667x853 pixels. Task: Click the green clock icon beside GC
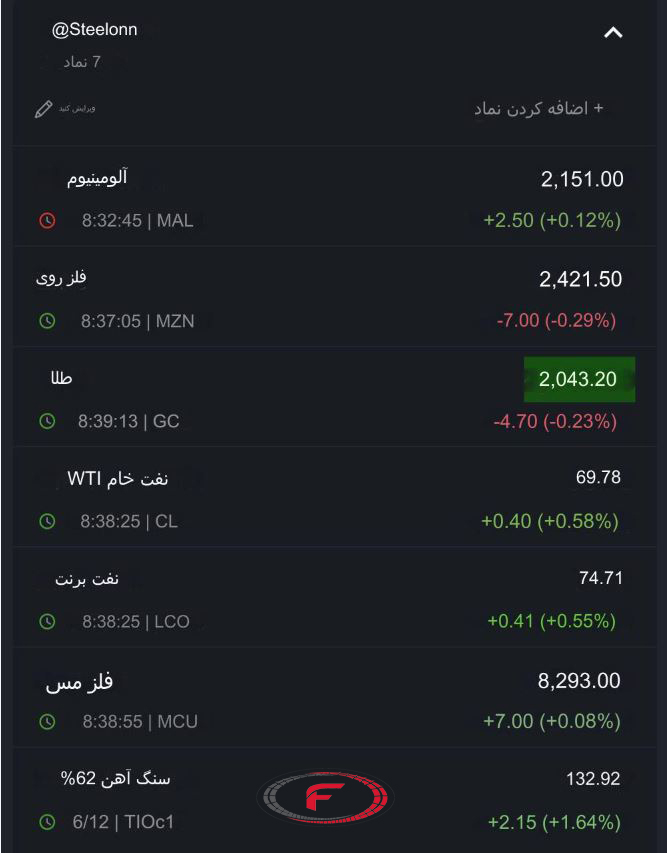[47, 421]
